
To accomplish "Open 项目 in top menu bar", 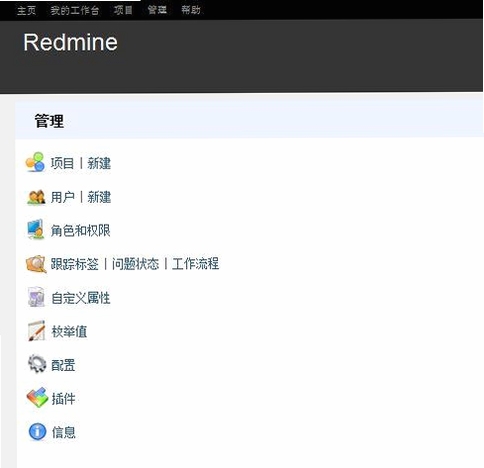I will (x=123, y=10).
